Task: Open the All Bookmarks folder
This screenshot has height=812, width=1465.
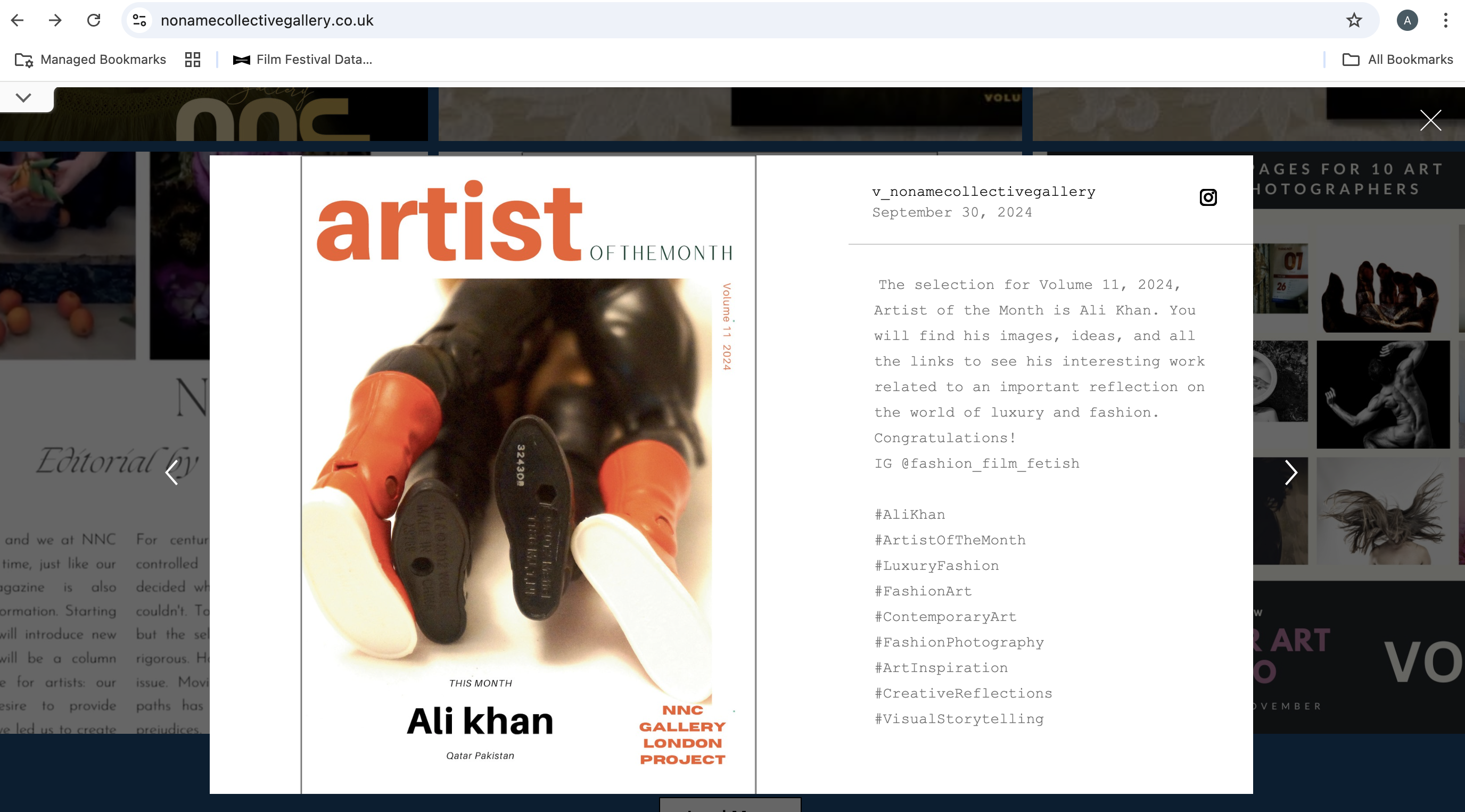Action: (1397, 60)
